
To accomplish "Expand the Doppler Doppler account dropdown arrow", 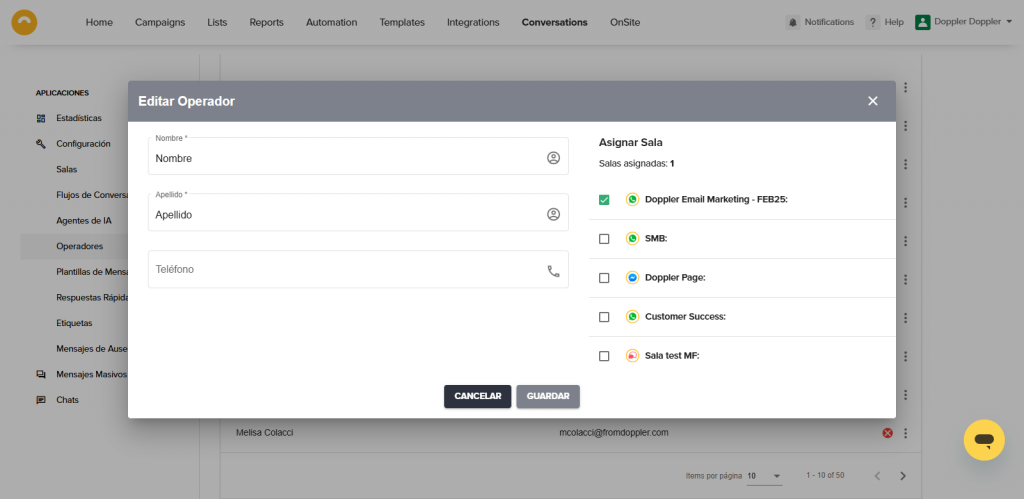I will tap(1010, 22).
